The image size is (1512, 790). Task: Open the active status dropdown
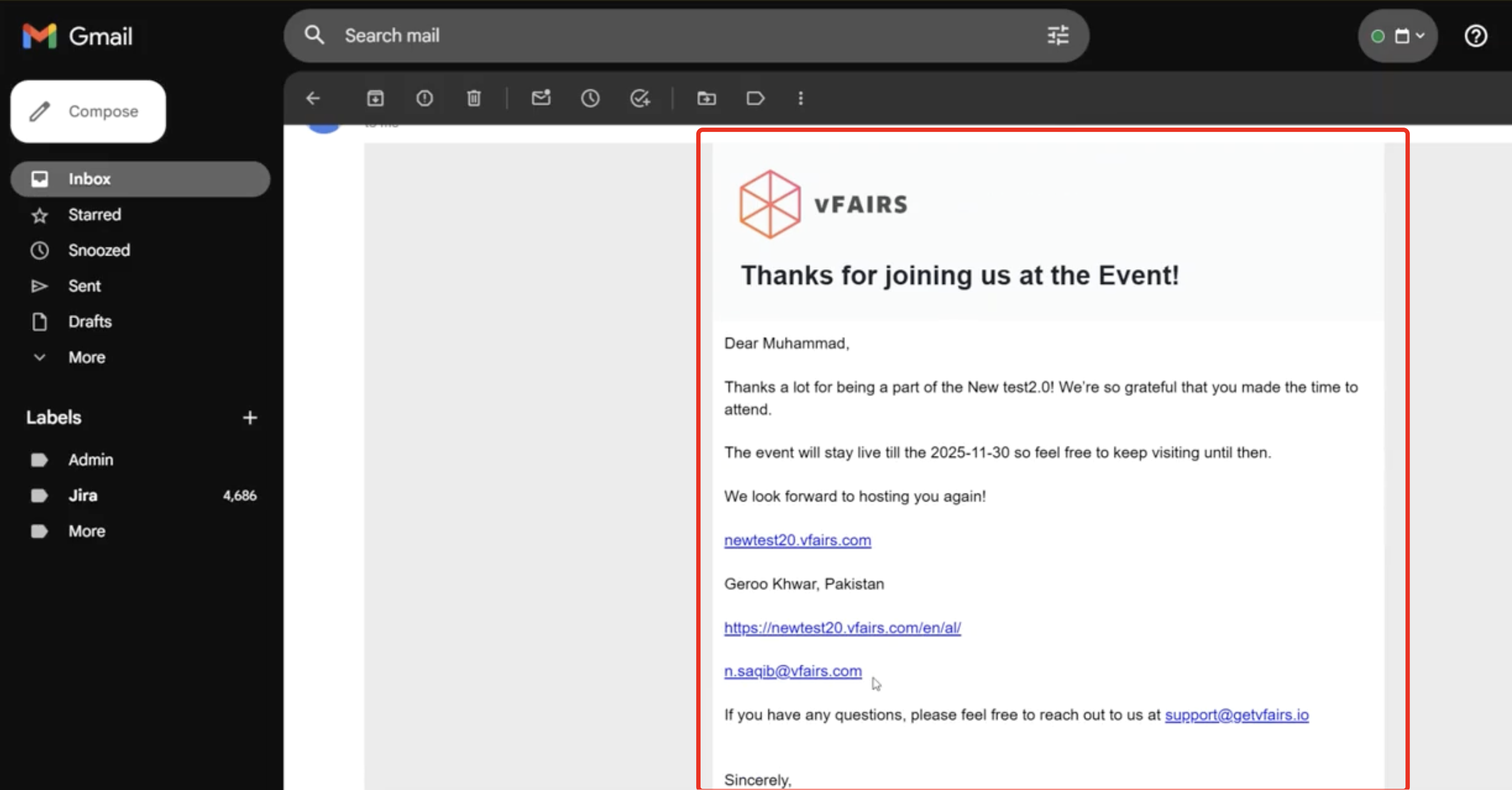1397,36
